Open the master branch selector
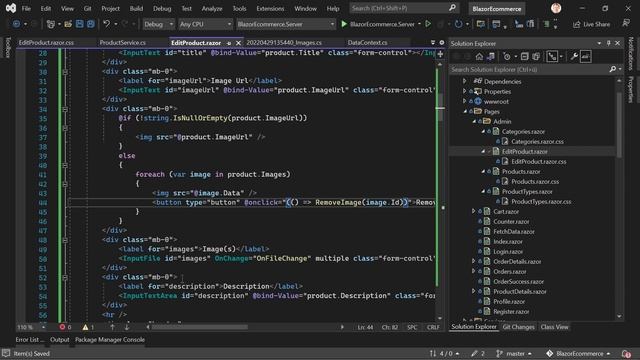Viewport: 640px width, 360px height. (x=514, y=353)
